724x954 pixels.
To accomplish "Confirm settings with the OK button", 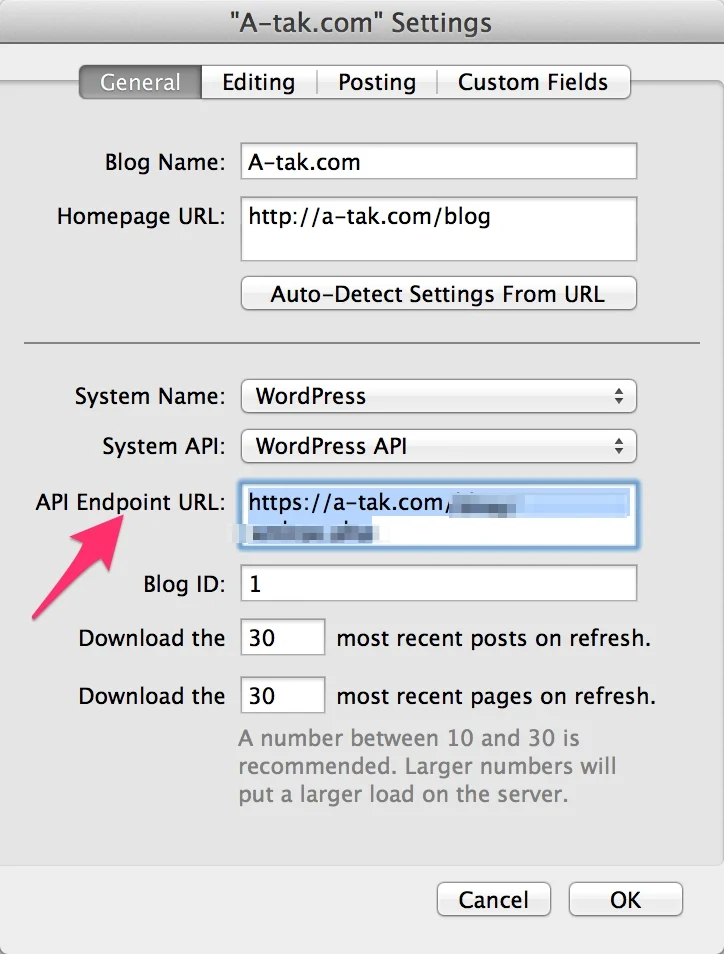I will point(625,899).
